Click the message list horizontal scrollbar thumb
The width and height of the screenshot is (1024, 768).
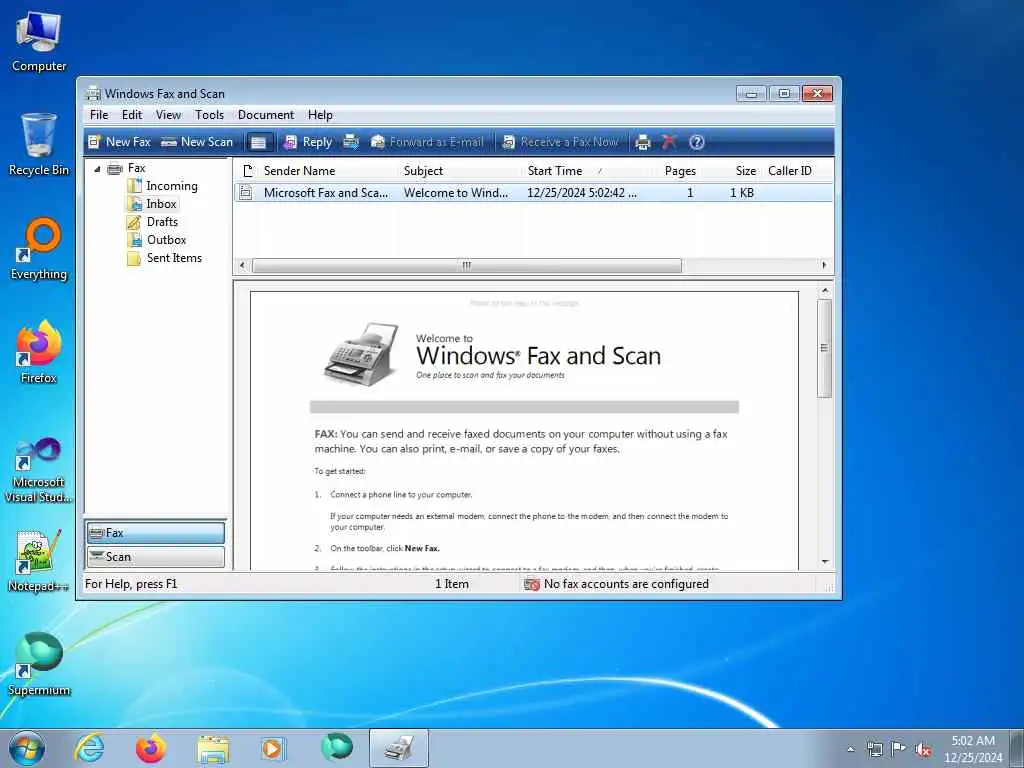point(466,265)
